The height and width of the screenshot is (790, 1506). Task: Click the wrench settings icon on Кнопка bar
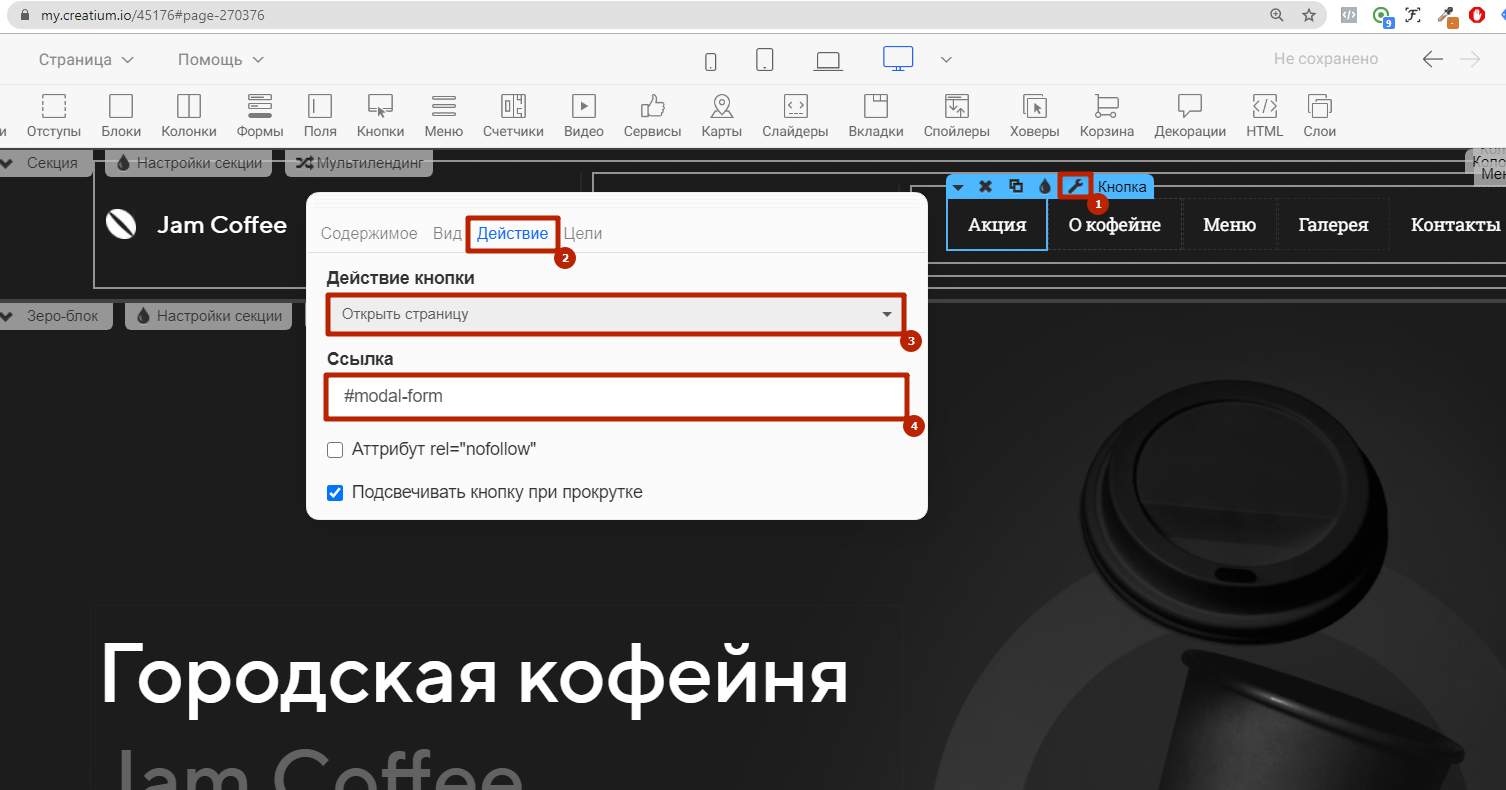1075,186
